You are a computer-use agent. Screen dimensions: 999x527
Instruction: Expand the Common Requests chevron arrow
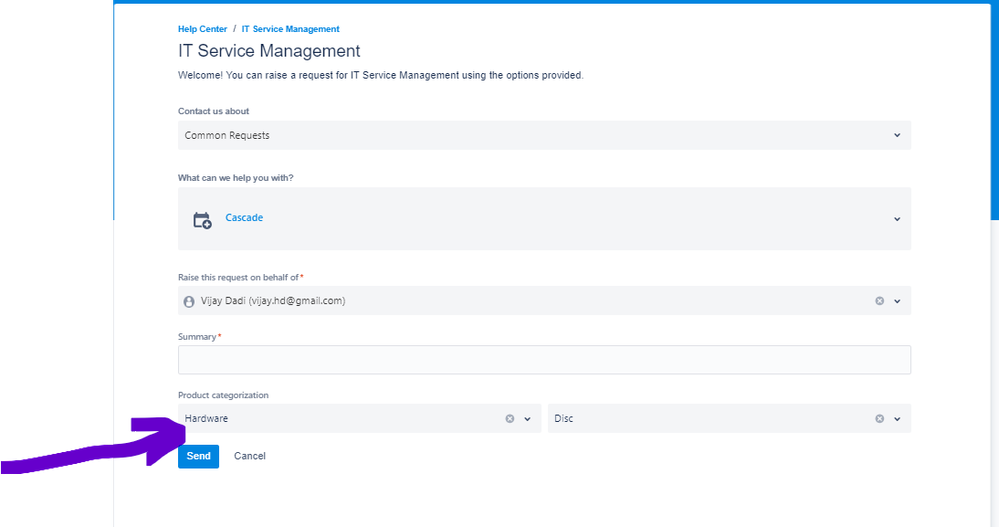897,135
